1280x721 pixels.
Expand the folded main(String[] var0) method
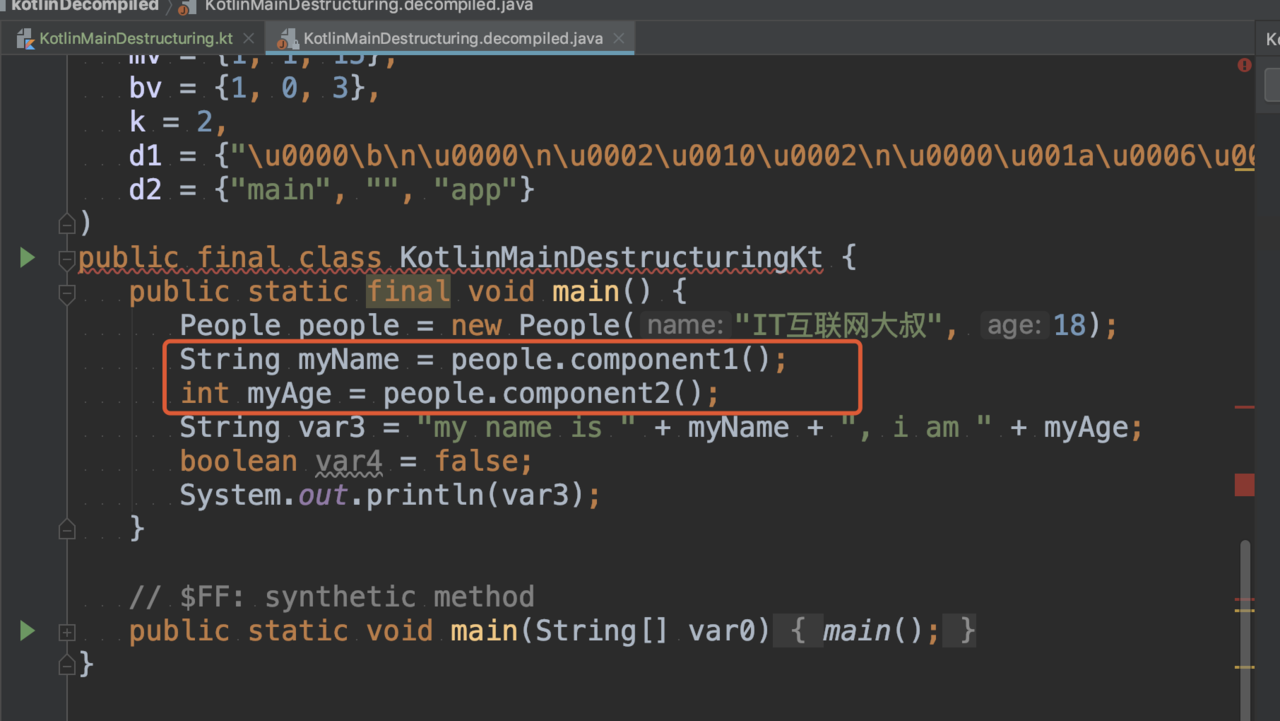(x=67, y=632)
